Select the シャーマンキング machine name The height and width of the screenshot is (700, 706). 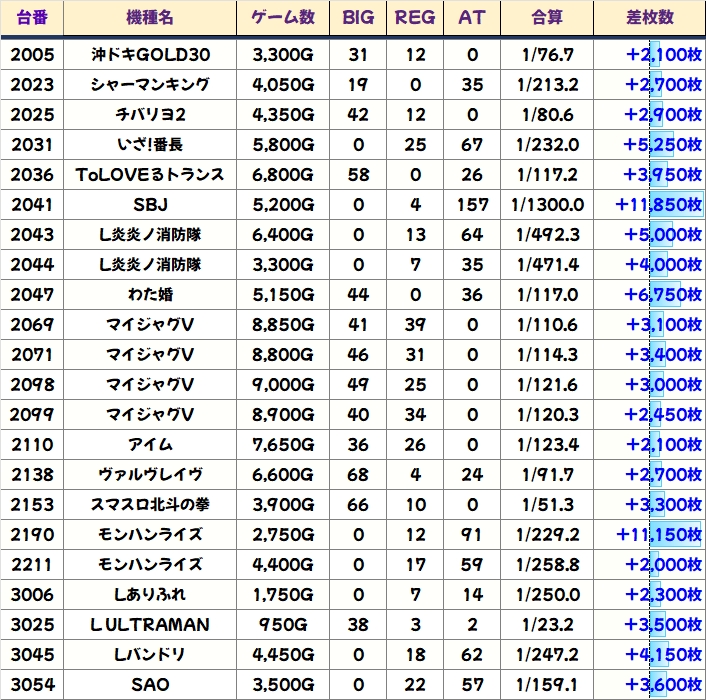[x=150, y=85]
